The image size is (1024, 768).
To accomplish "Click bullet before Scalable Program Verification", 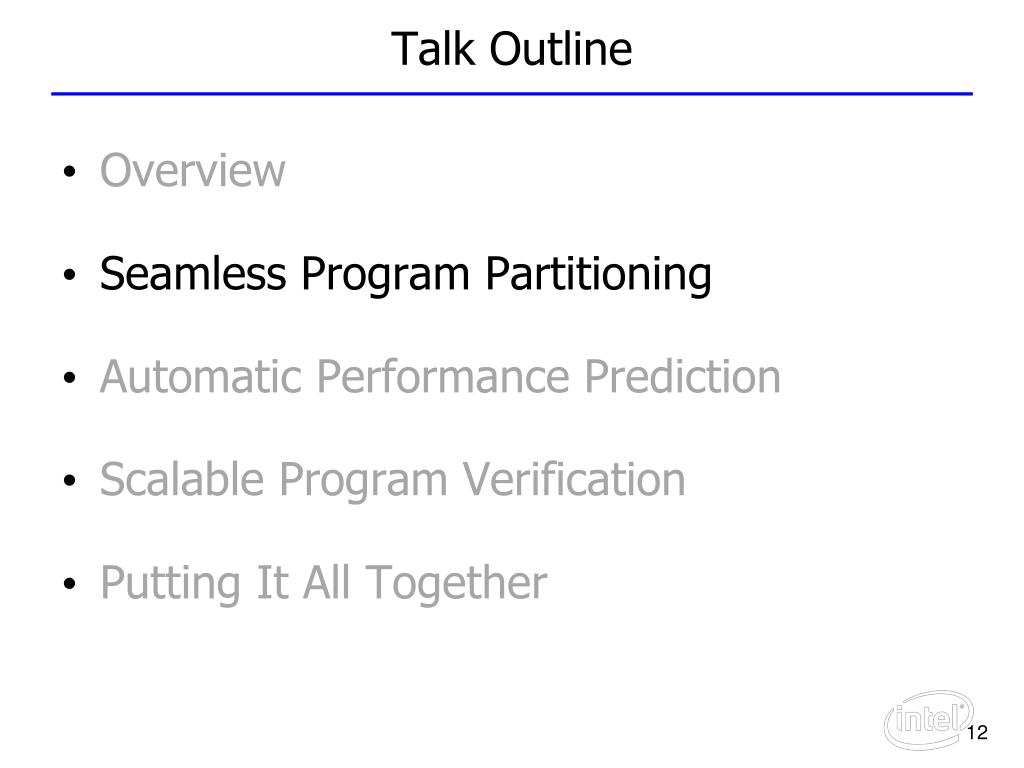I will [x=70, y=481].
